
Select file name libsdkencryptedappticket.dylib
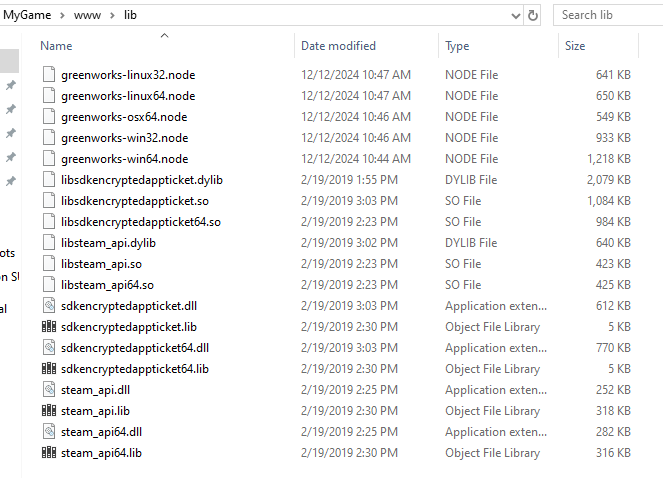(x=142, y=180)
